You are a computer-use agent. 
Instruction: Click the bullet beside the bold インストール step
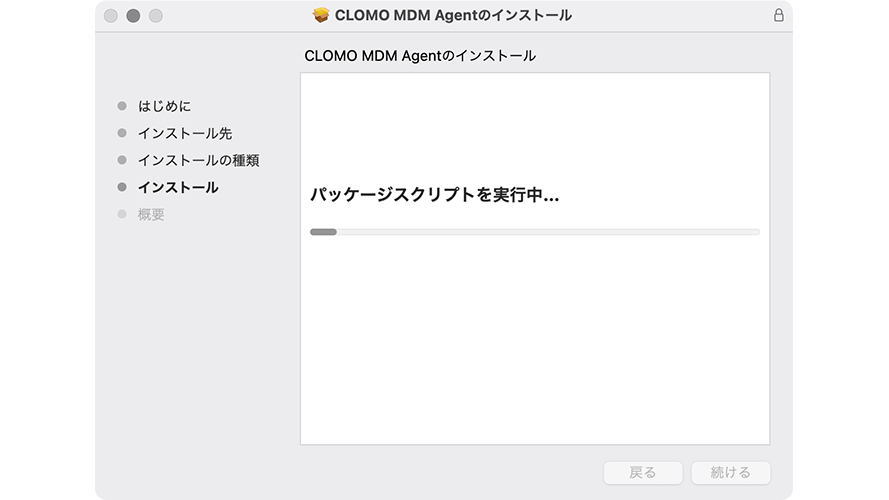pos(122,187)
